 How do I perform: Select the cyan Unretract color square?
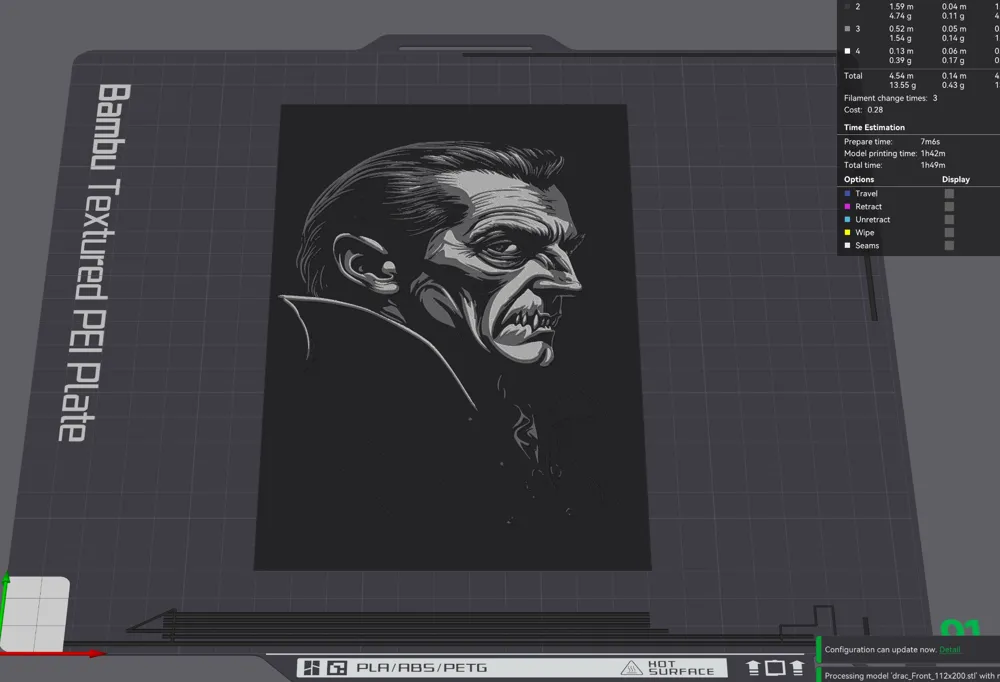(x=848, y=219)
